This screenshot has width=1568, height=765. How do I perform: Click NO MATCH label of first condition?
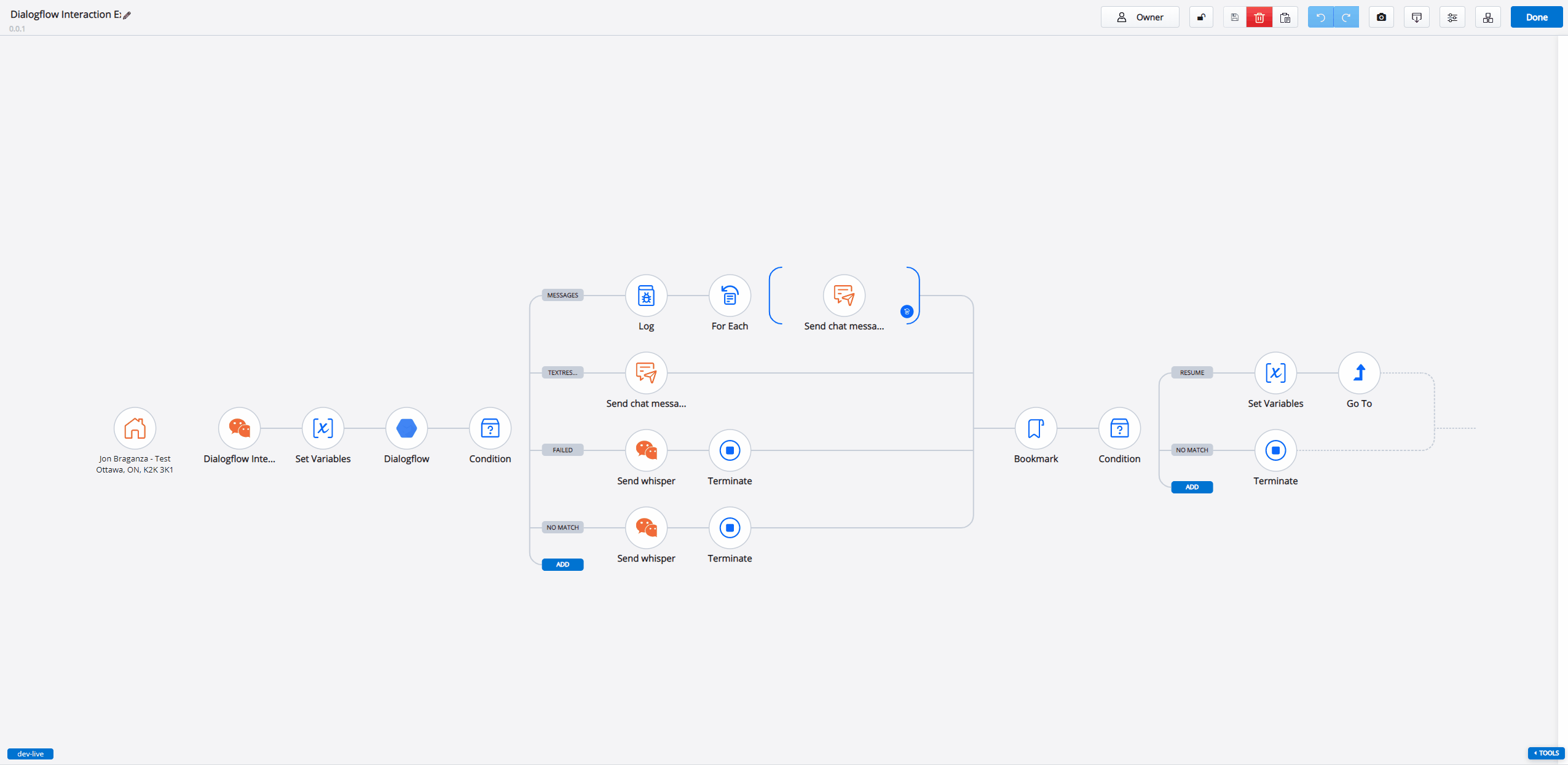(x=562, y=527)
